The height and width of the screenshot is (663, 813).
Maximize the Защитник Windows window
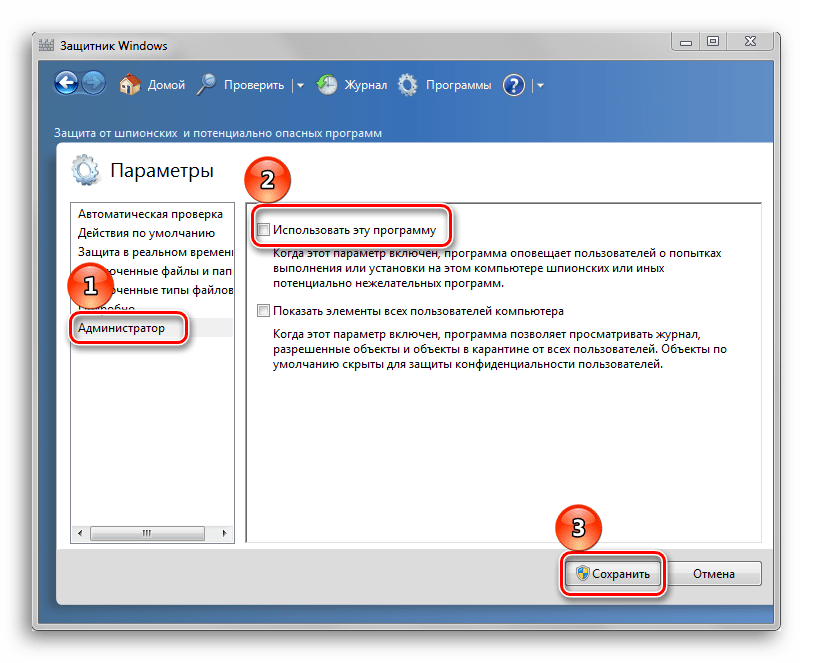click(x=713, y=41)
